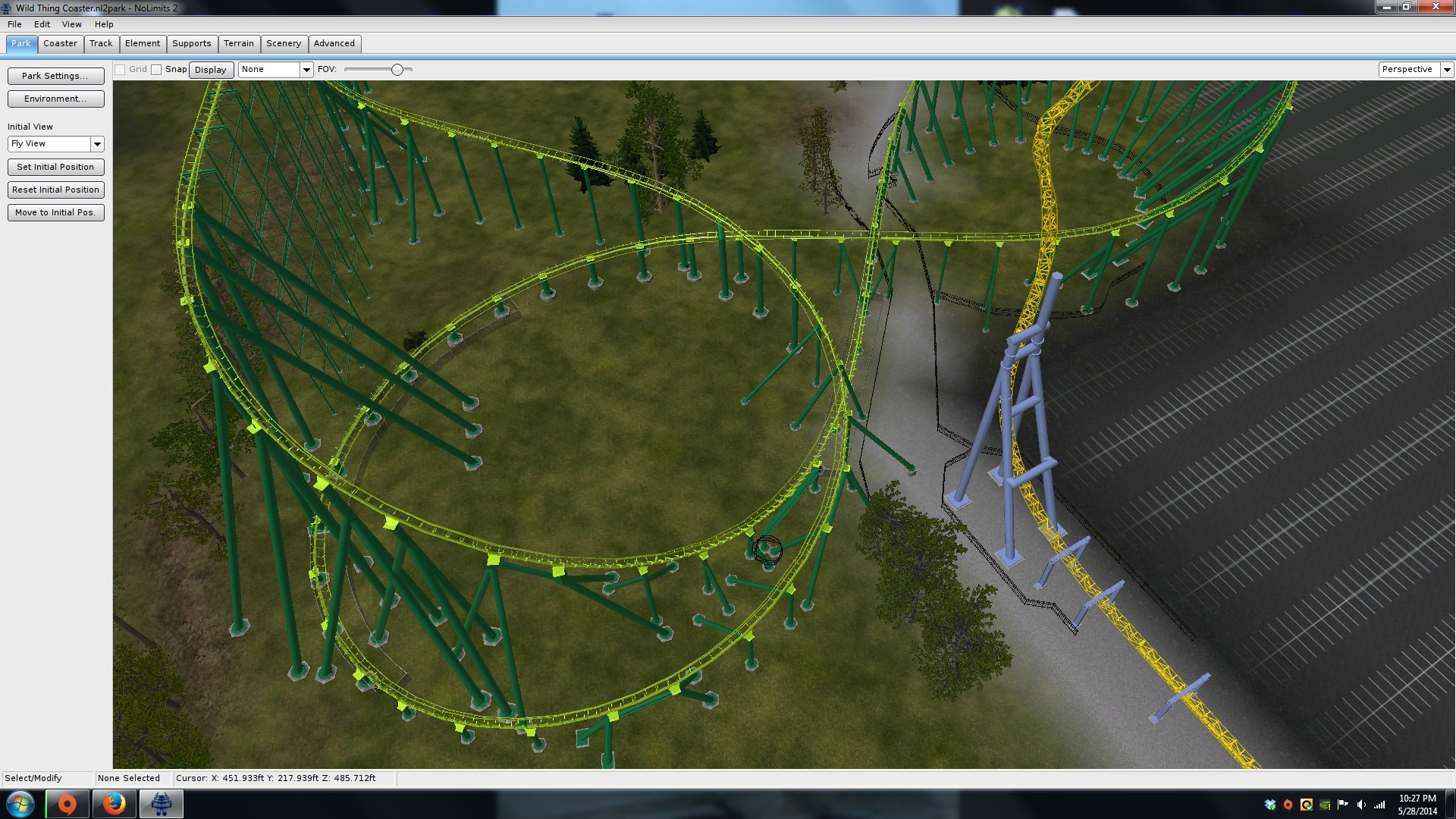Click the Park Settings button
Image resolution: width=1456 pixels, height=819 pixels.
pos(55,76)
